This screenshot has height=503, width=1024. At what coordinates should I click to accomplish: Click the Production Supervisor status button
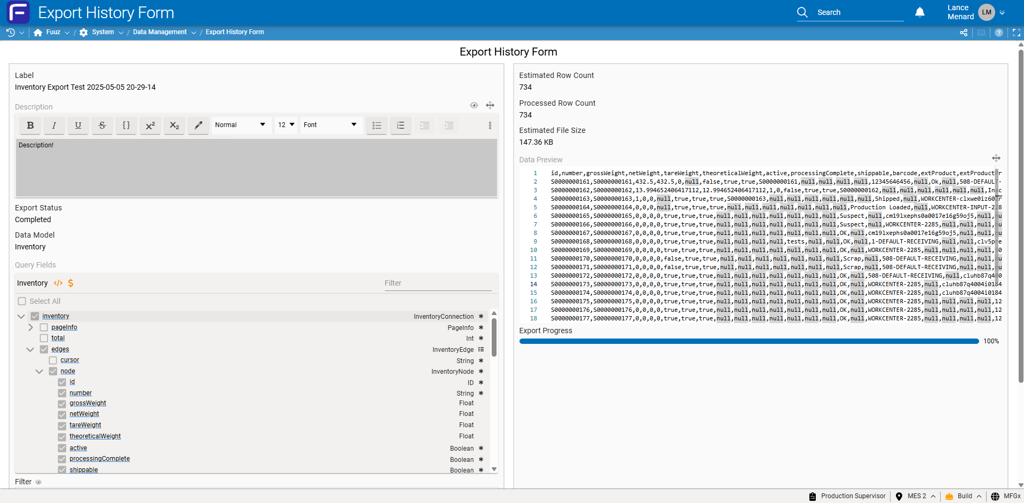[x=846, y=496]
